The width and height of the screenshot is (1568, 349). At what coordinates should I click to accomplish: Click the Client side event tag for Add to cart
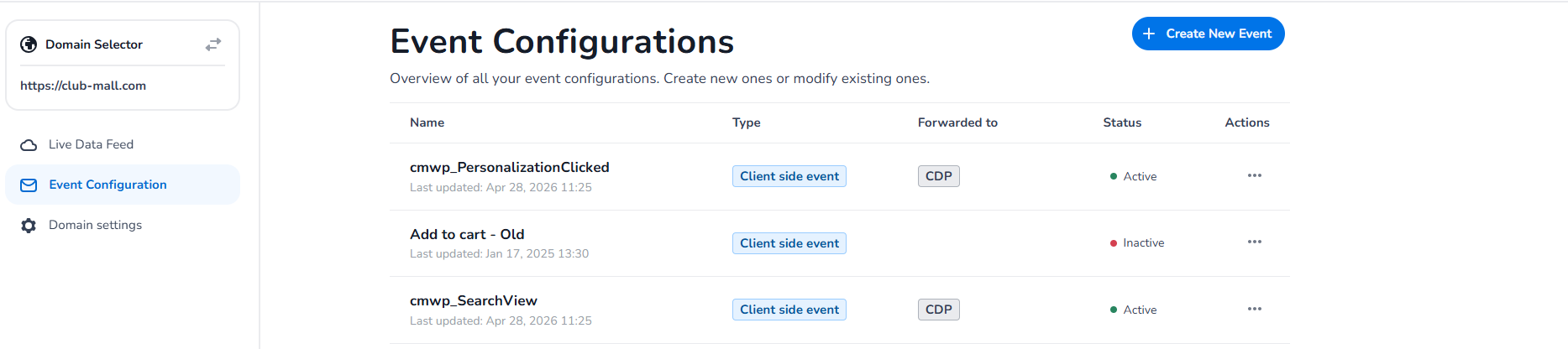tap(789, 243)
